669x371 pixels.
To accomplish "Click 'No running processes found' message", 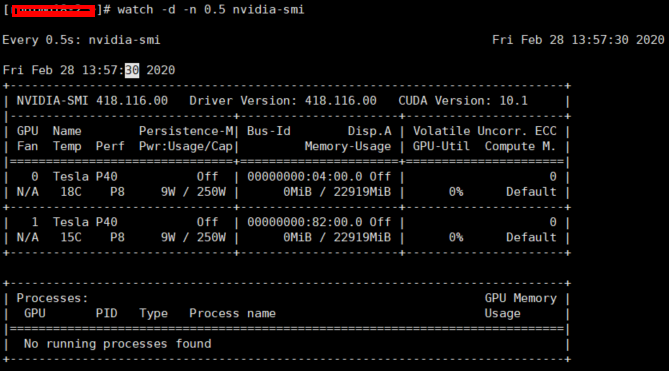I will click(117, 344).
